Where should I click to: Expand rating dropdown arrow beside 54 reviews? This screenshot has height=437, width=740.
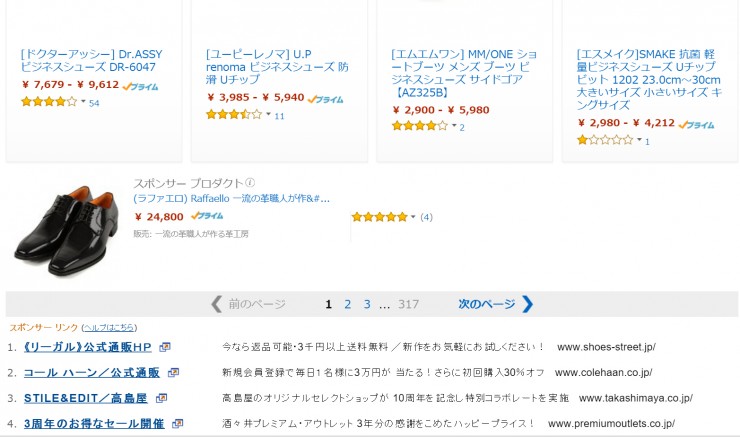pos(83,101)
